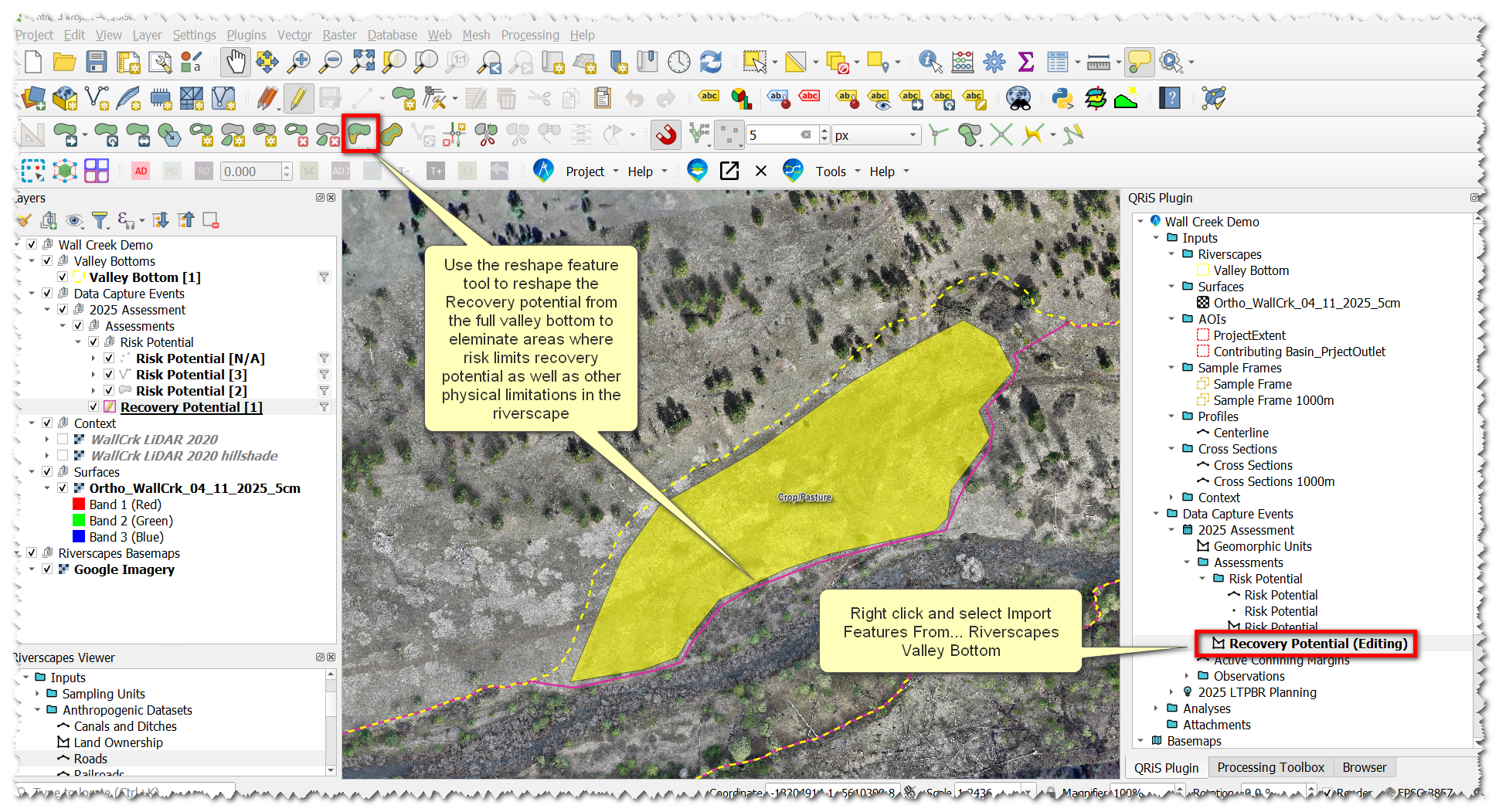
Task: Click the Band 2 (Green) color swatch
Action: click(x=79, y=521)
